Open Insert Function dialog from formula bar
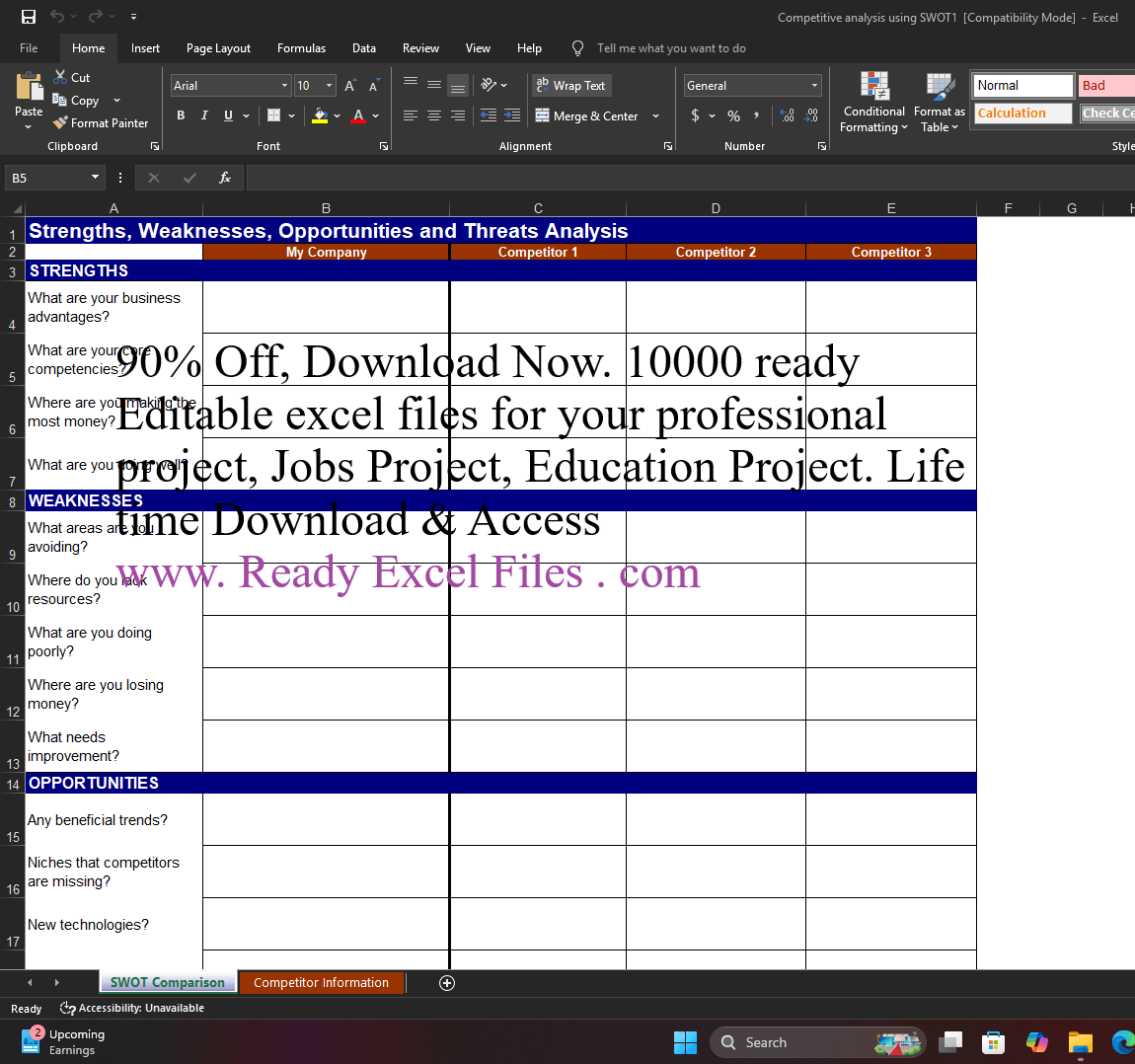The width and height of the screenshot is (1135, 1064). 225,178
